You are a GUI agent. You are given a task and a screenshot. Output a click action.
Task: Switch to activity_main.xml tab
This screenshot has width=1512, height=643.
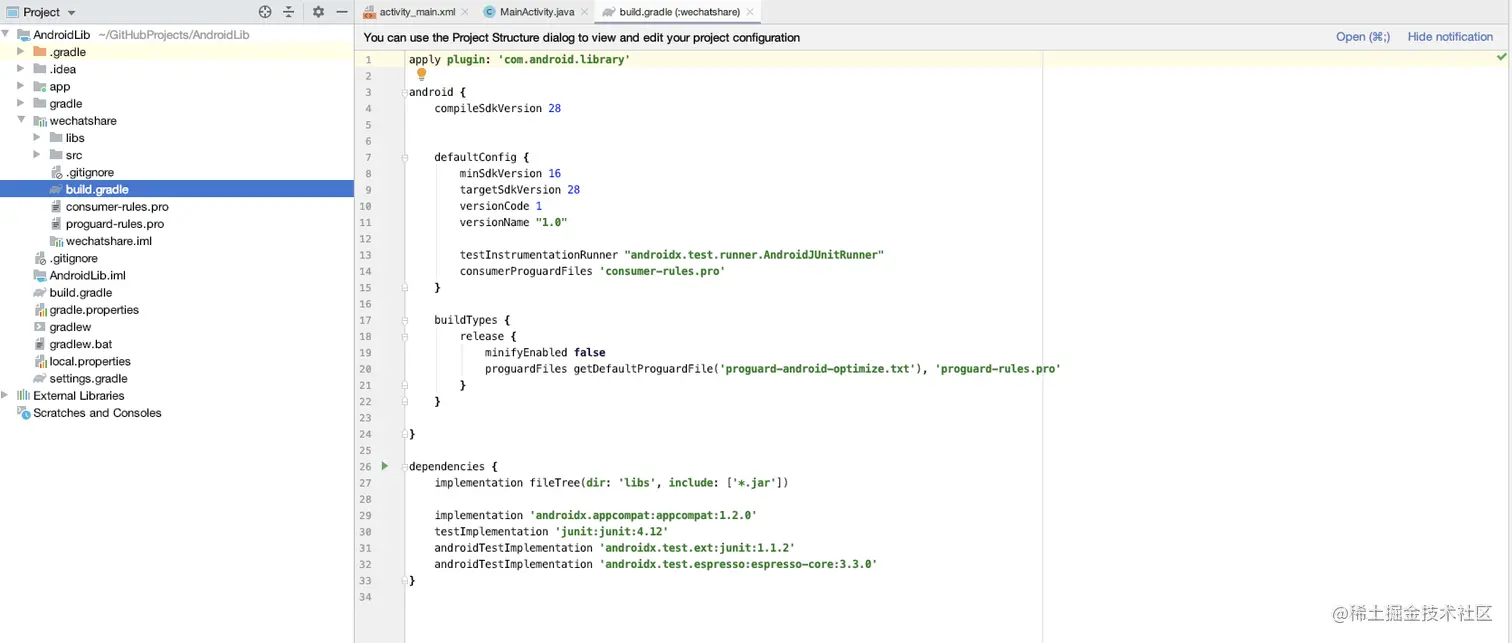tap(417, 12)
